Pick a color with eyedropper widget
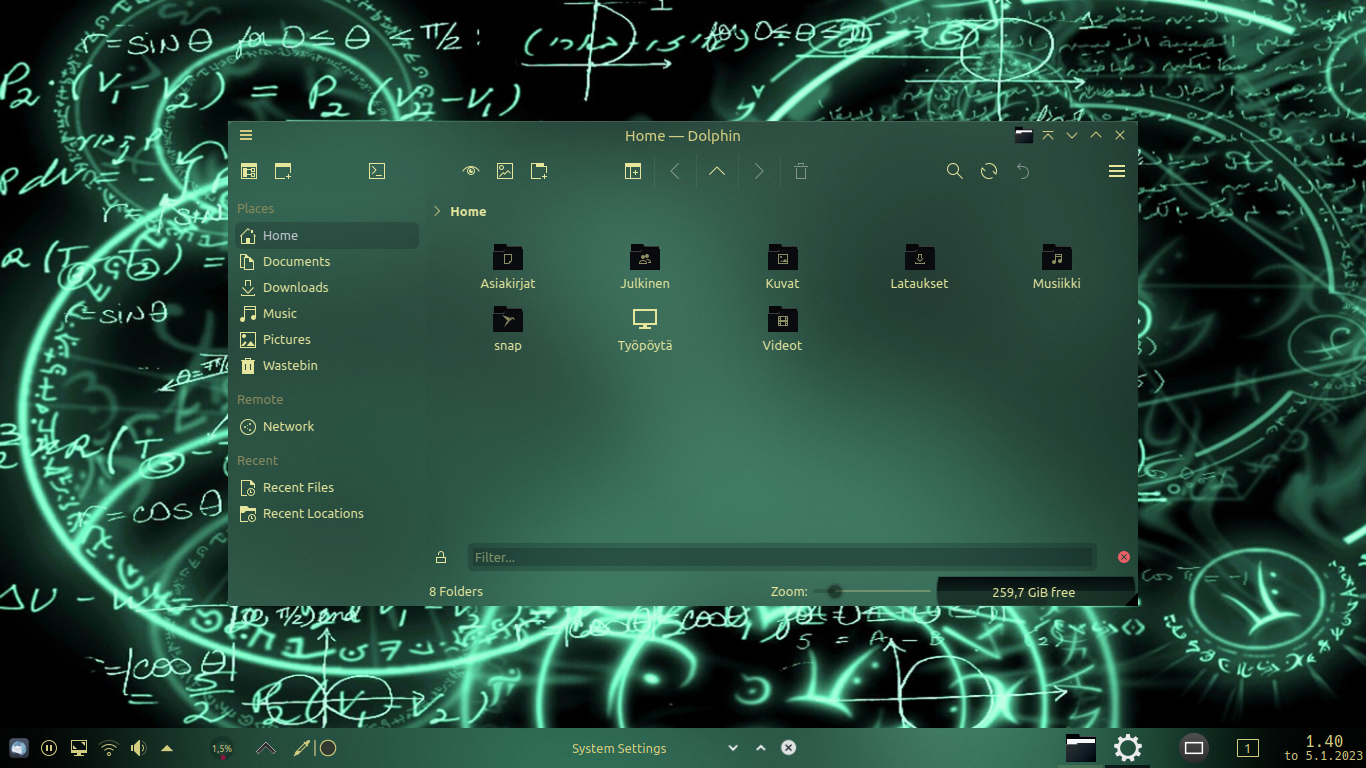 point(301,748)
